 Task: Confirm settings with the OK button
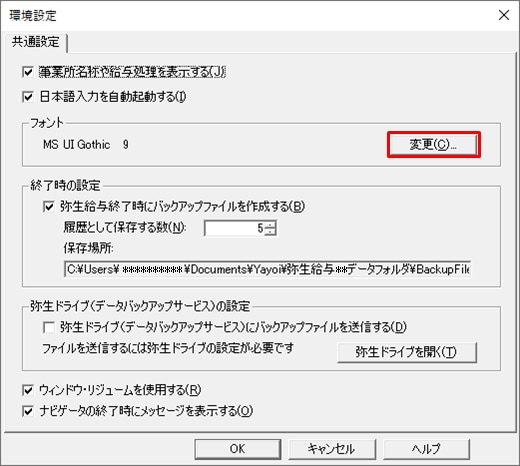coord(237,449)
